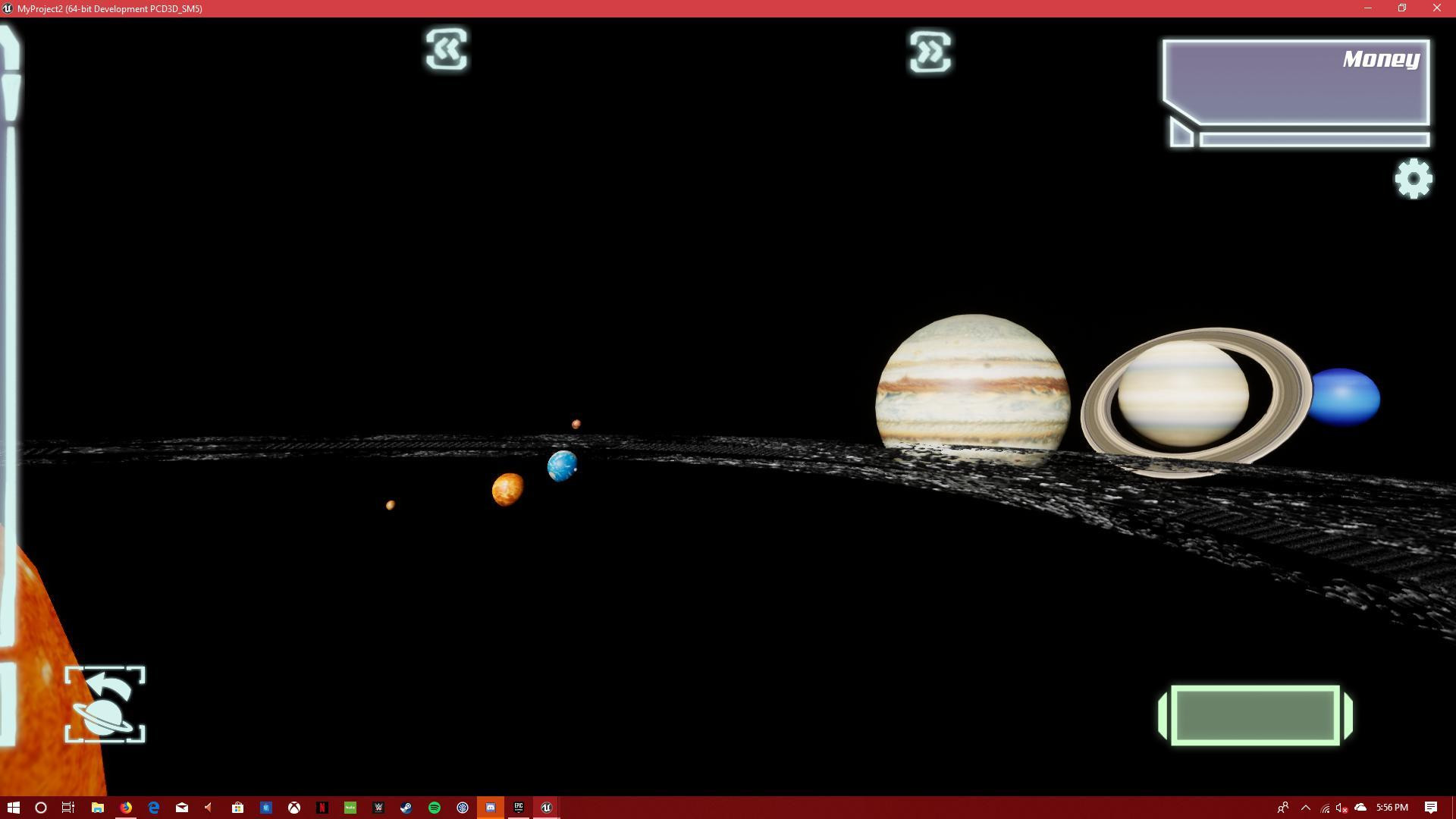Screen dimensions: 1456x819
Task: Click the Unreal Engine taskbar icon
Action: click(547, 808)
